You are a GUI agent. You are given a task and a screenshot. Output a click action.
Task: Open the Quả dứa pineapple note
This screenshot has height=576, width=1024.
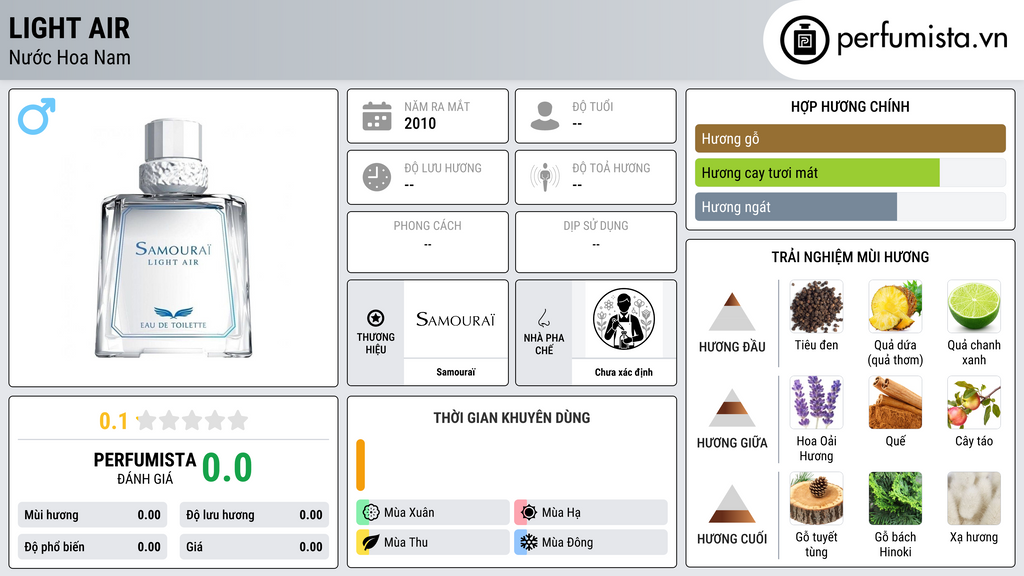[x=895, y=306]
